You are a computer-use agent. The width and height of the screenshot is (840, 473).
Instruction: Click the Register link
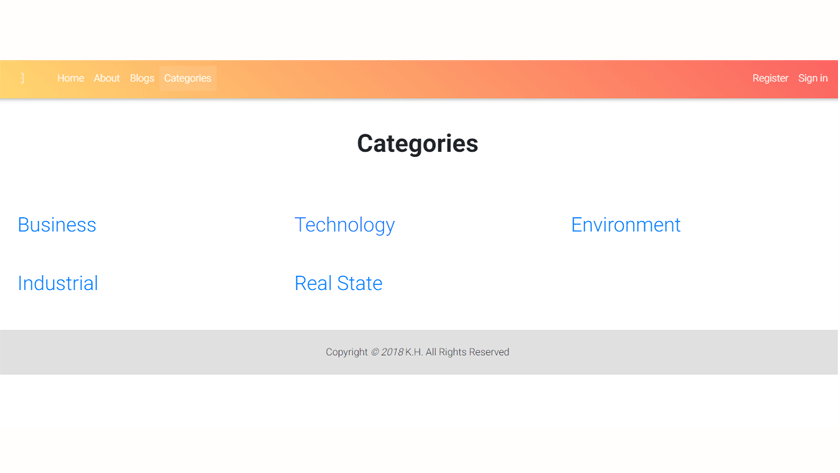pyautogui.click(x=770, y=78)
